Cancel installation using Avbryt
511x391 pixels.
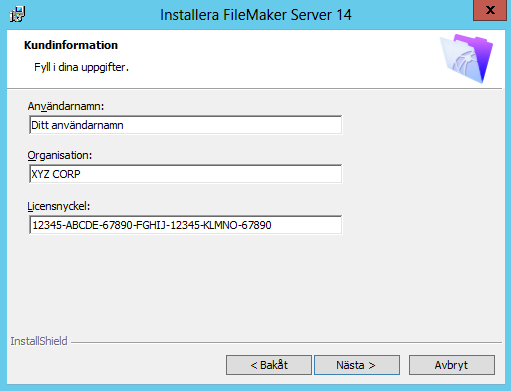click(452, 365)
